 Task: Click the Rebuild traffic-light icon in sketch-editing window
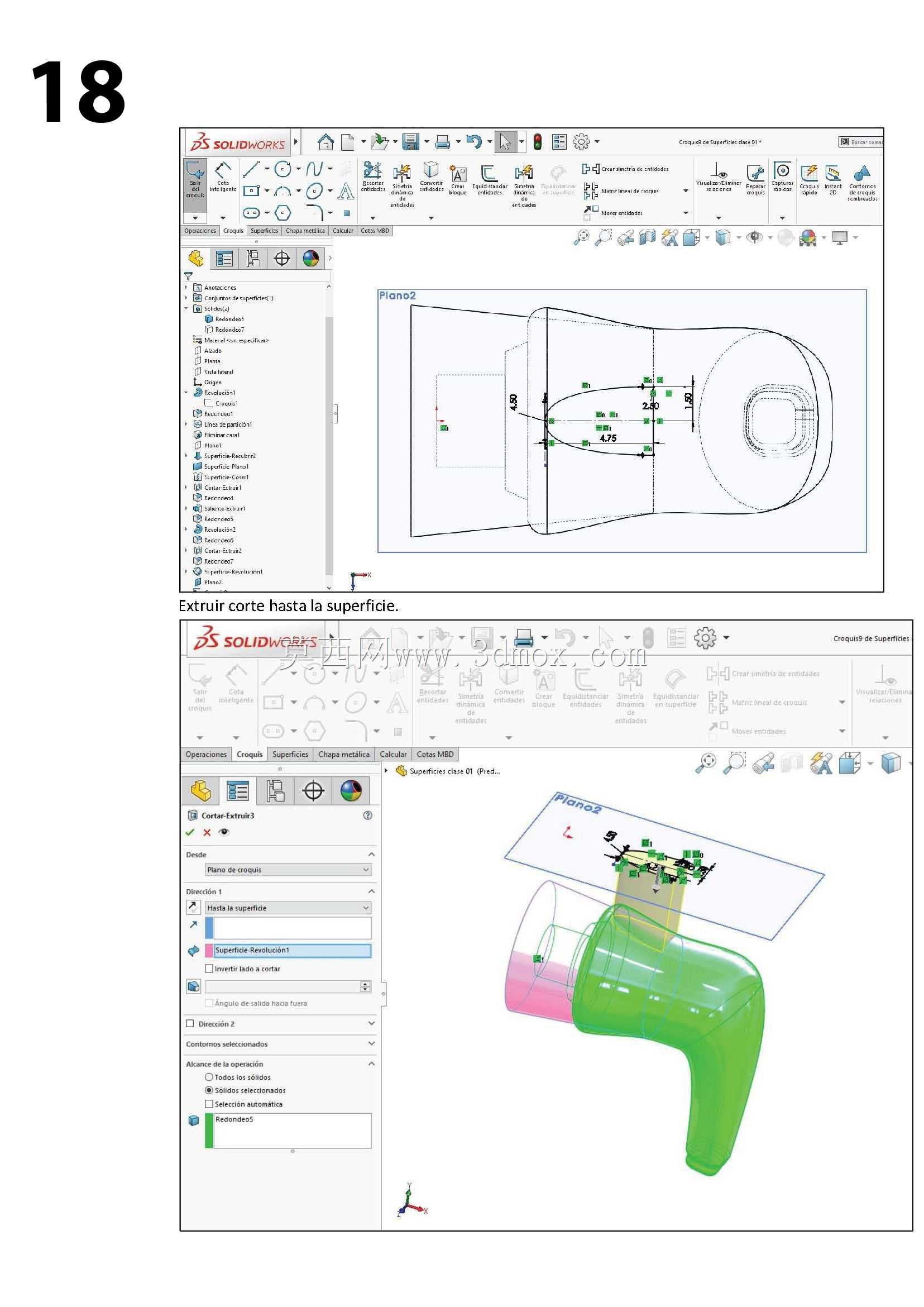pos(538,142)
